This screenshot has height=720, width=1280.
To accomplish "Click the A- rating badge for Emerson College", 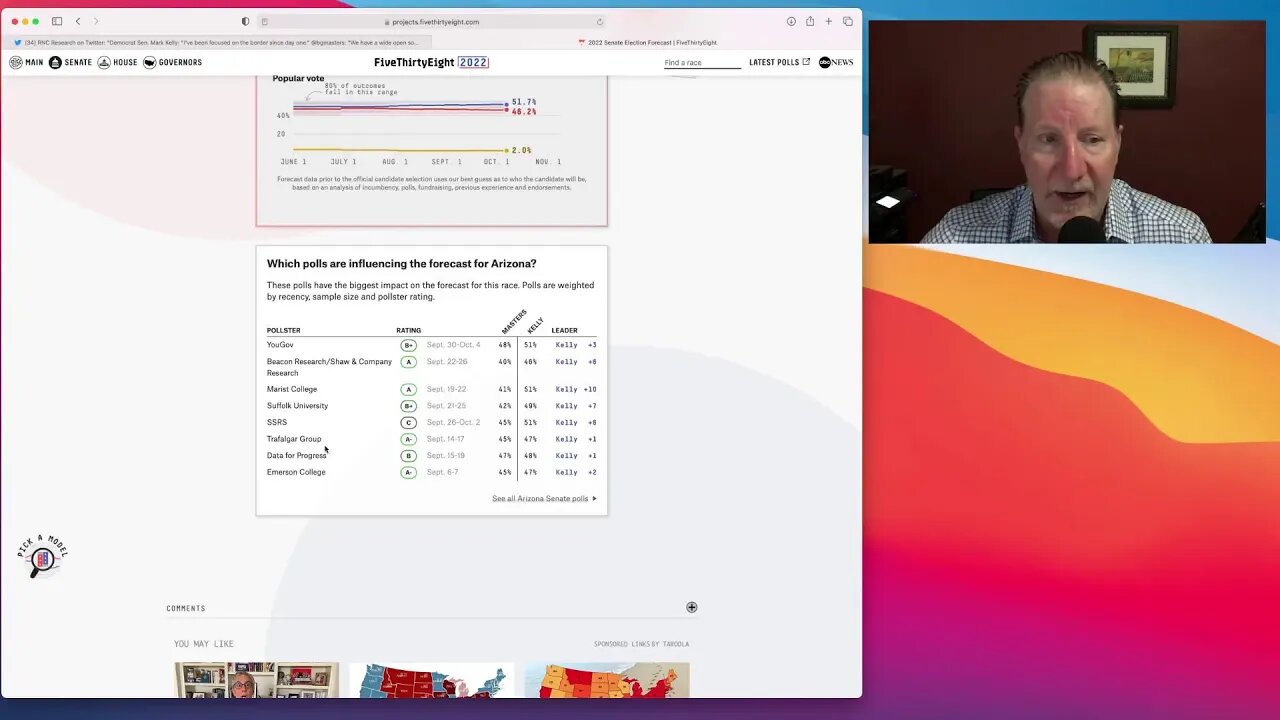I will click(x=408, y=472).
